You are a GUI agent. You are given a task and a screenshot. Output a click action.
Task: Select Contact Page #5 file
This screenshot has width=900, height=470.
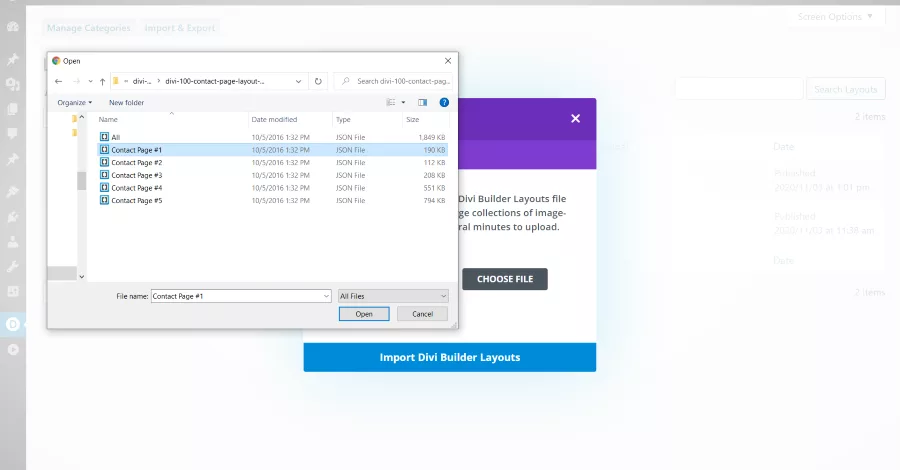(x=273, y=200)
